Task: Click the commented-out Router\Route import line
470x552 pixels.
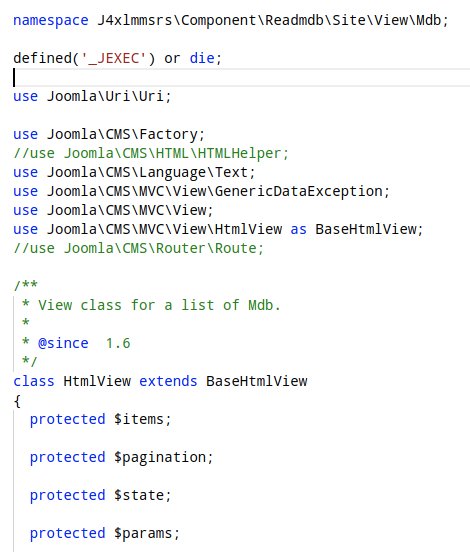Action: [138, 249]
